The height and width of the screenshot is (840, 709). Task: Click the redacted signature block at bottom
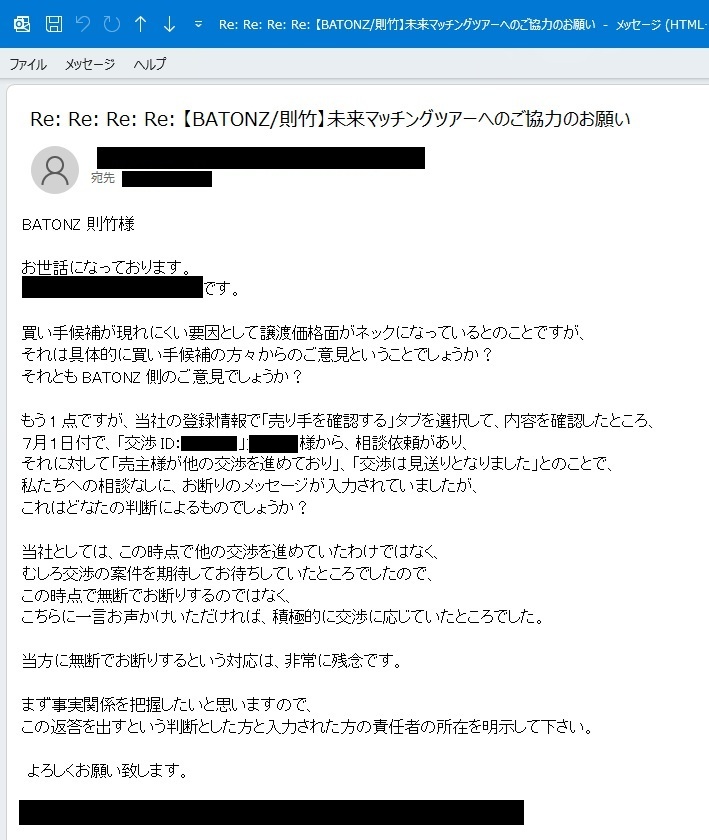[x=271, y=812]
